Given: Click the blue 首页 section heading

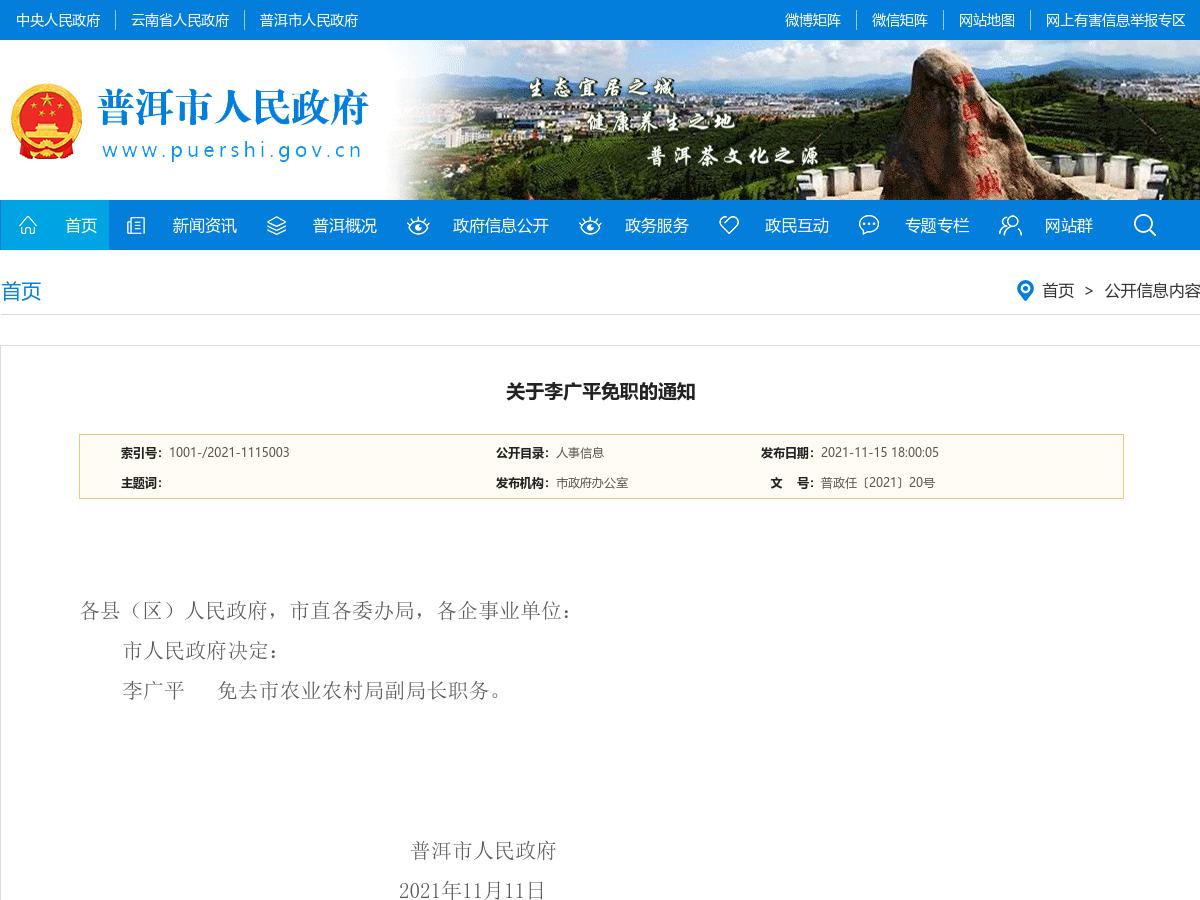Looking at the screenshot, I should click(21, 291).
